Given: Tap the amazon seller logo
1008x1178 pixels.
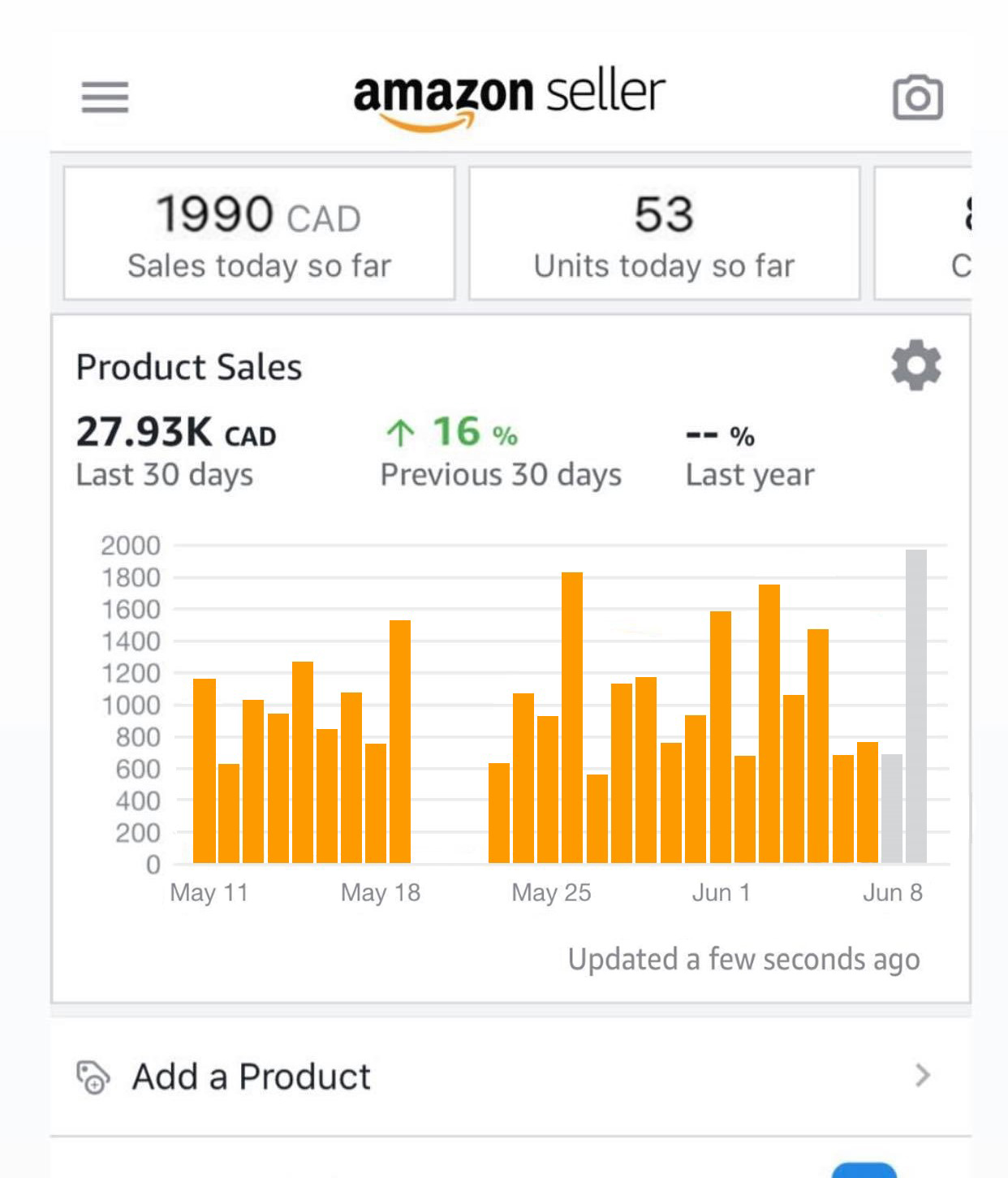Looking at the screenshot, I should pyautogui.click(x=509, y=99).
